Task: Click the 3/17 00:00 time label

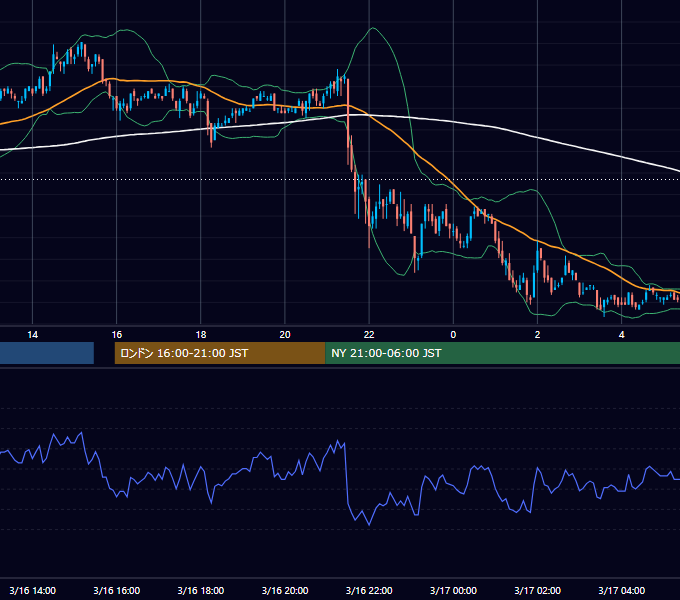Action: click(453, 590)
